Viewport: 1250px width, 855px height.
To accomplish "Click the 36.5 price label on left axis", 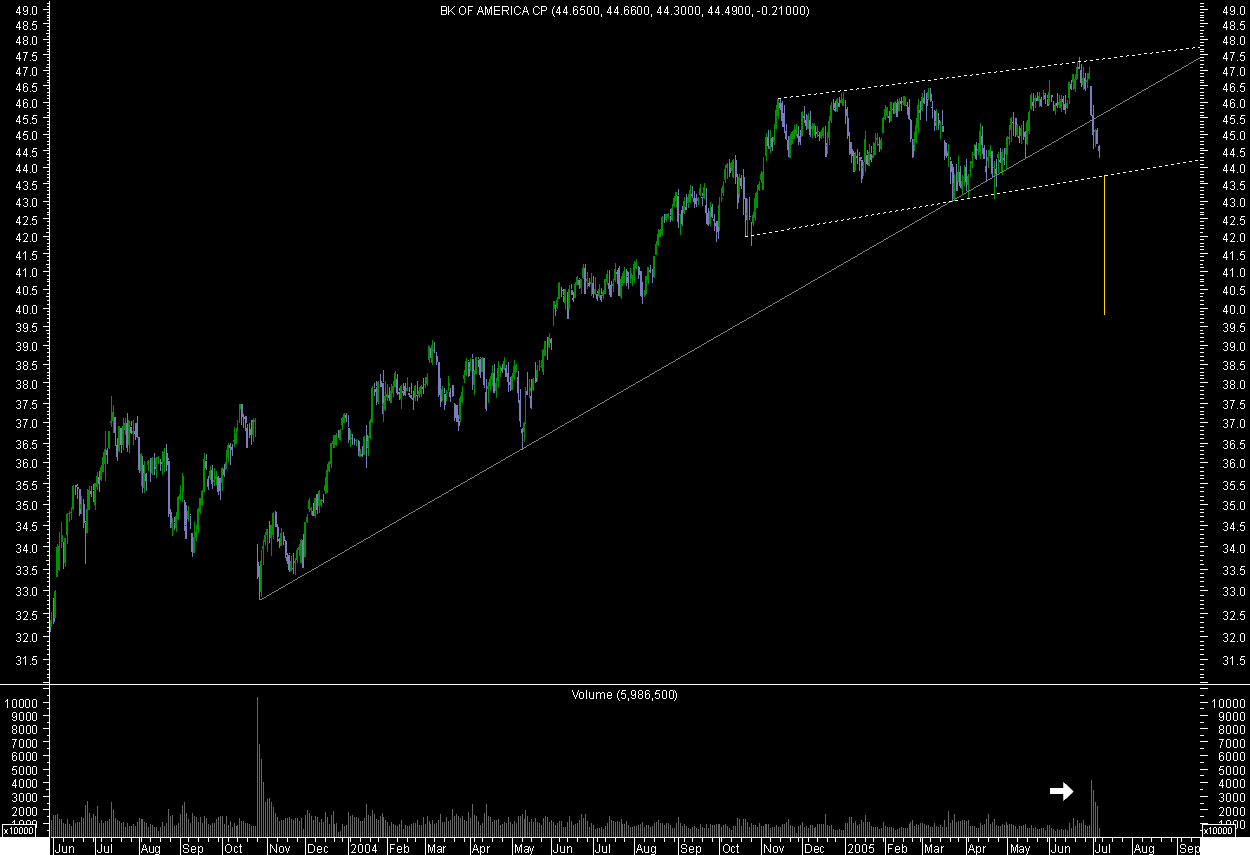I will (x=28, y=445).
